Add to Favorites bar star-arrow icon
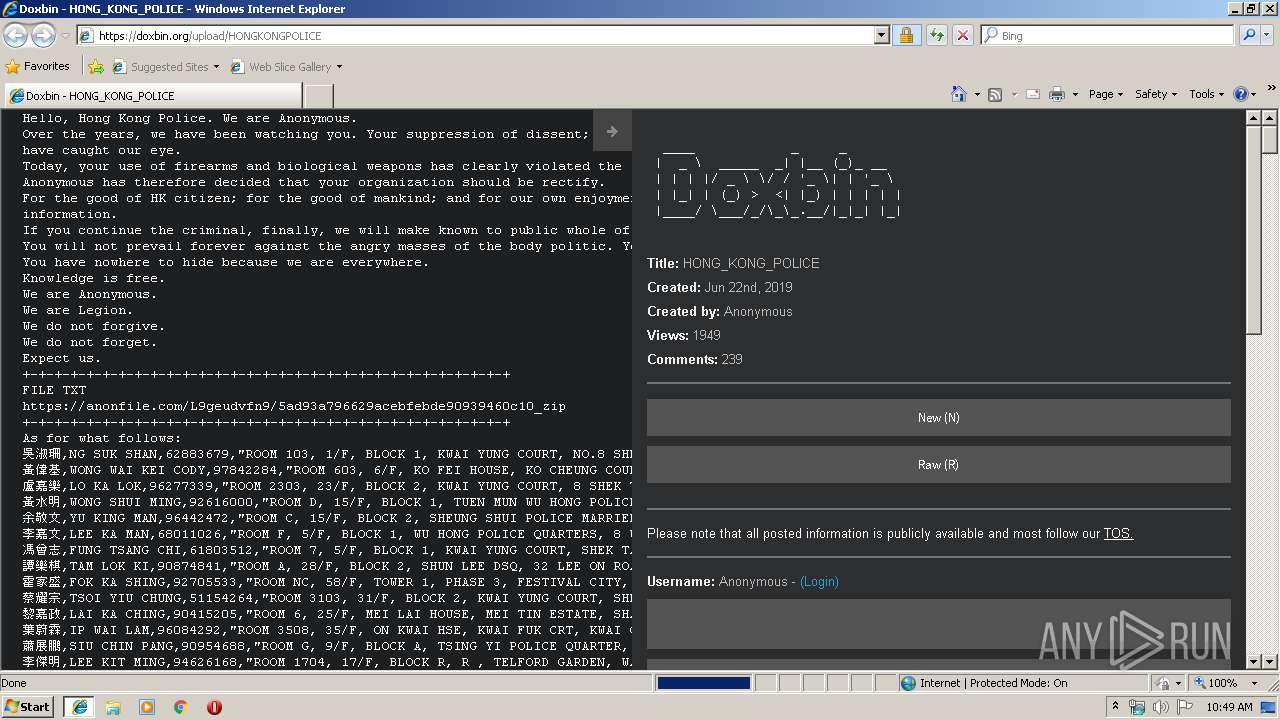 tap(96, 67)
